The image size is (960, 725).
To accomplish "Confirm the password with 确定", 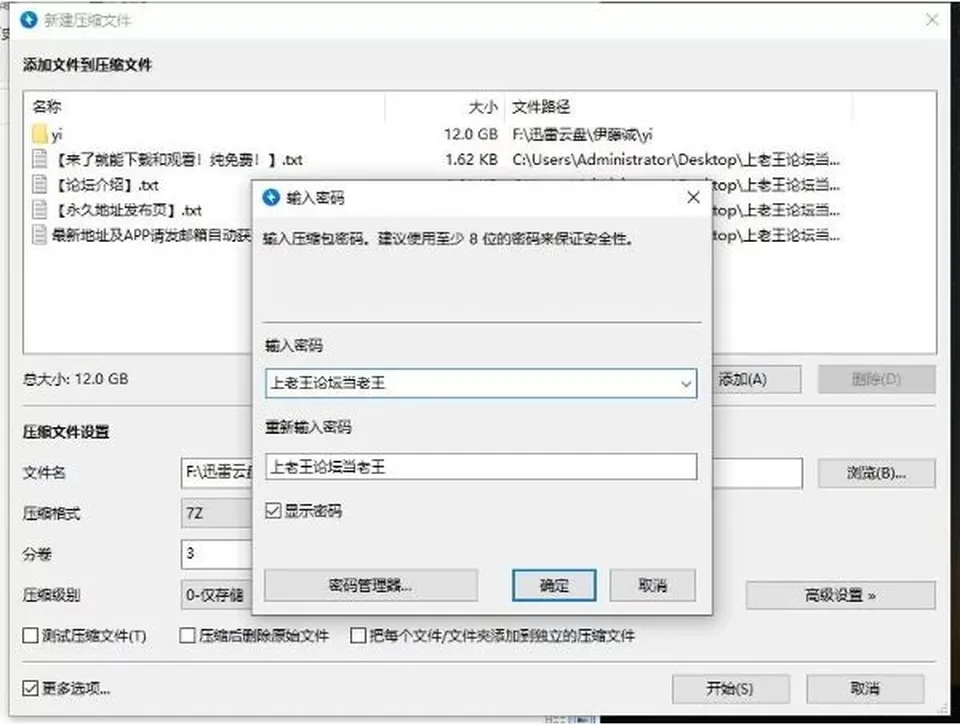I will point(554,585).
